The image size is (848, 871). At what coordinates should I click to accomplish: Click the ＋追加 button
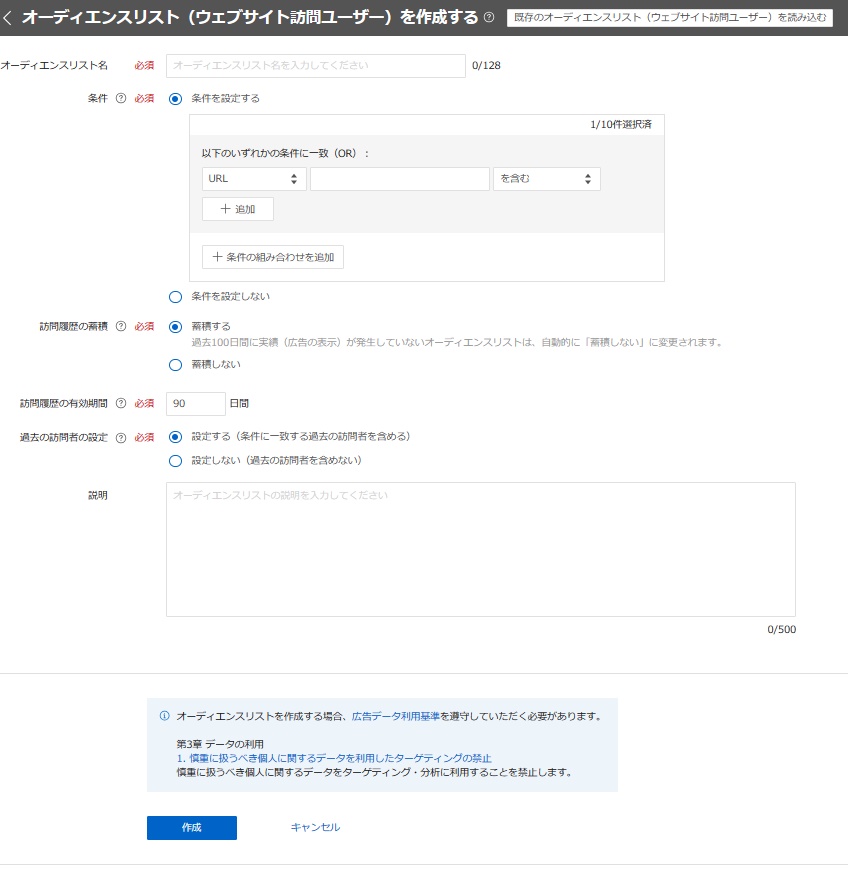pos(238,209)
